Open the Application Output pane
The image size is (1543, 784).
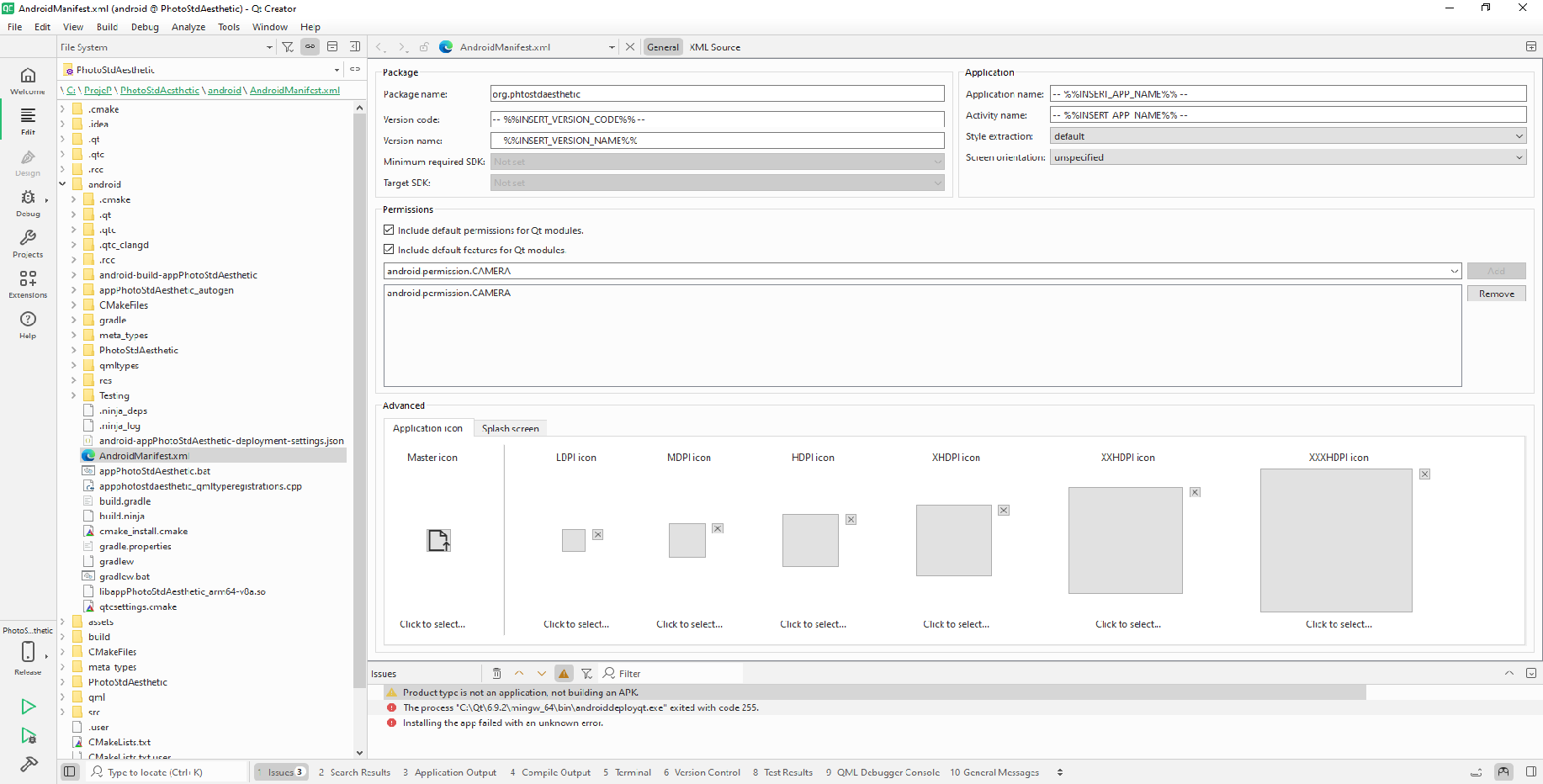[450, 772]
